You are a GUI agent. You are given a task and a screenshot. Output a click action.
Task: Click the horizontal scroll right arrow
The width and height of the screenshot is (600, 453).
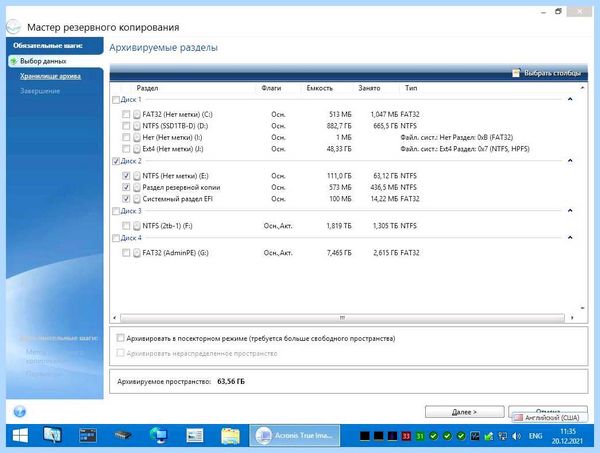point(572,318)
